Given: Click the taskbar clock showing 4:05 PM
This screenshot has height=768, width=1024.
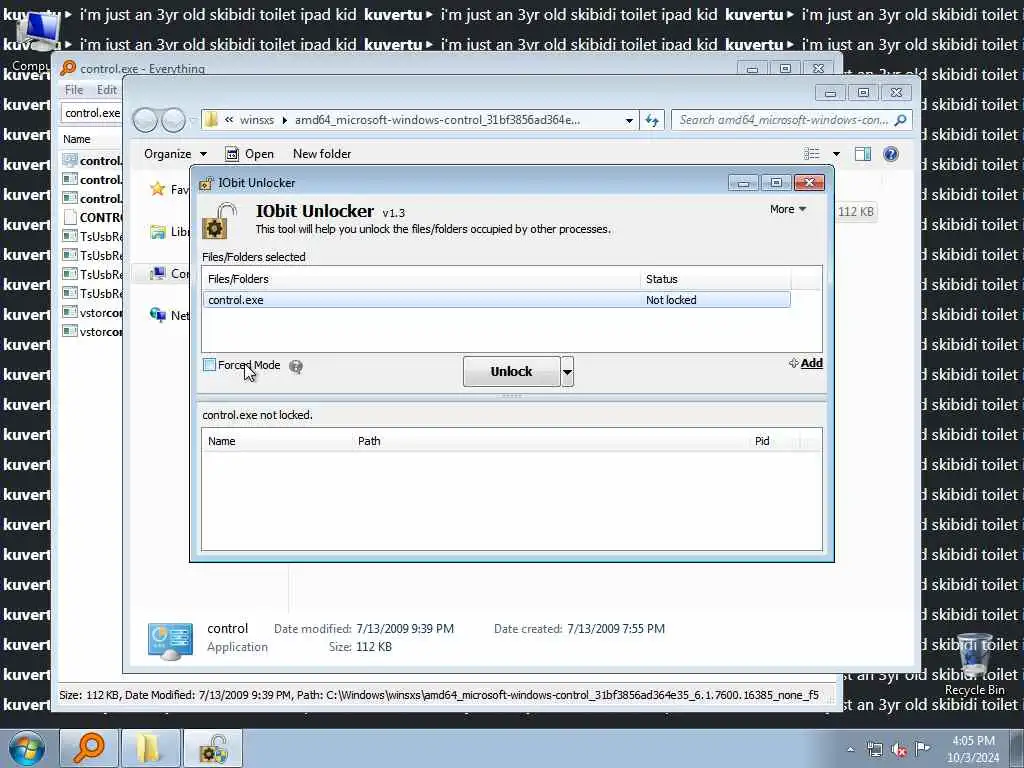Looking at the screenshot, I should click(973, 749).
